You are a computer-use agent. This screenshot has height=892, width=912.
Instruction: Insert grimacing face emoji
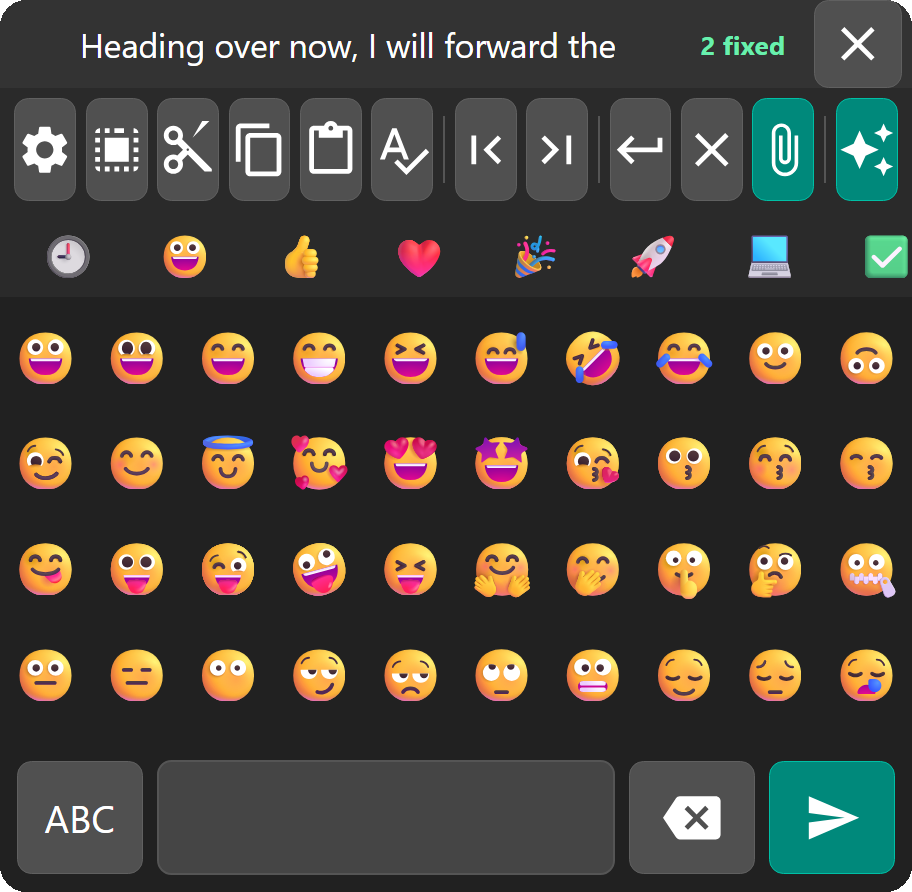click(593, 675)
